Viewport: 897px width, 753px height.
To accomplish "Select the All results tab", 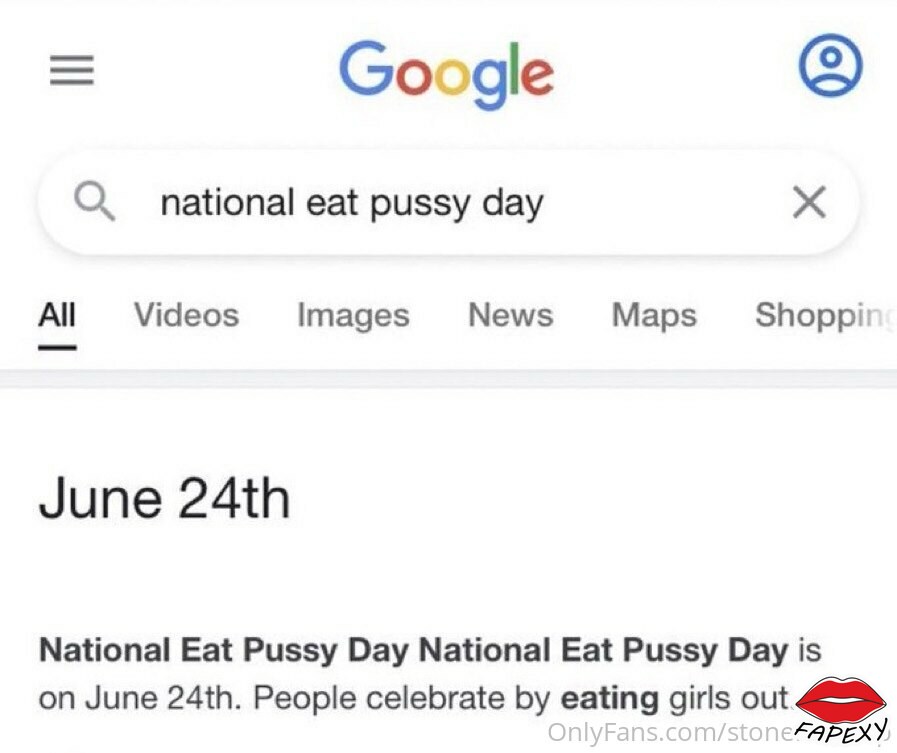I will 57,315.
